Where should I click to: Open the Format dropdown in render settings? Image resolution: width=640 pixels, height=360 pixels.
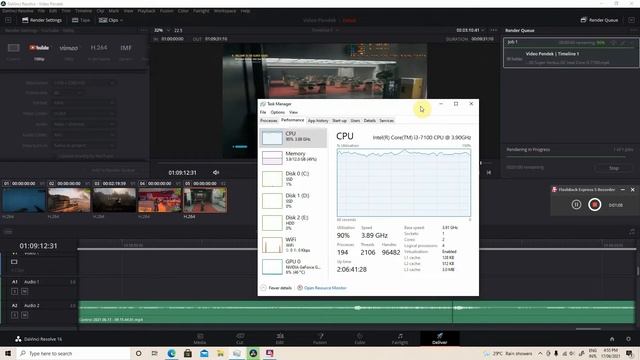[x=84, y=103]
